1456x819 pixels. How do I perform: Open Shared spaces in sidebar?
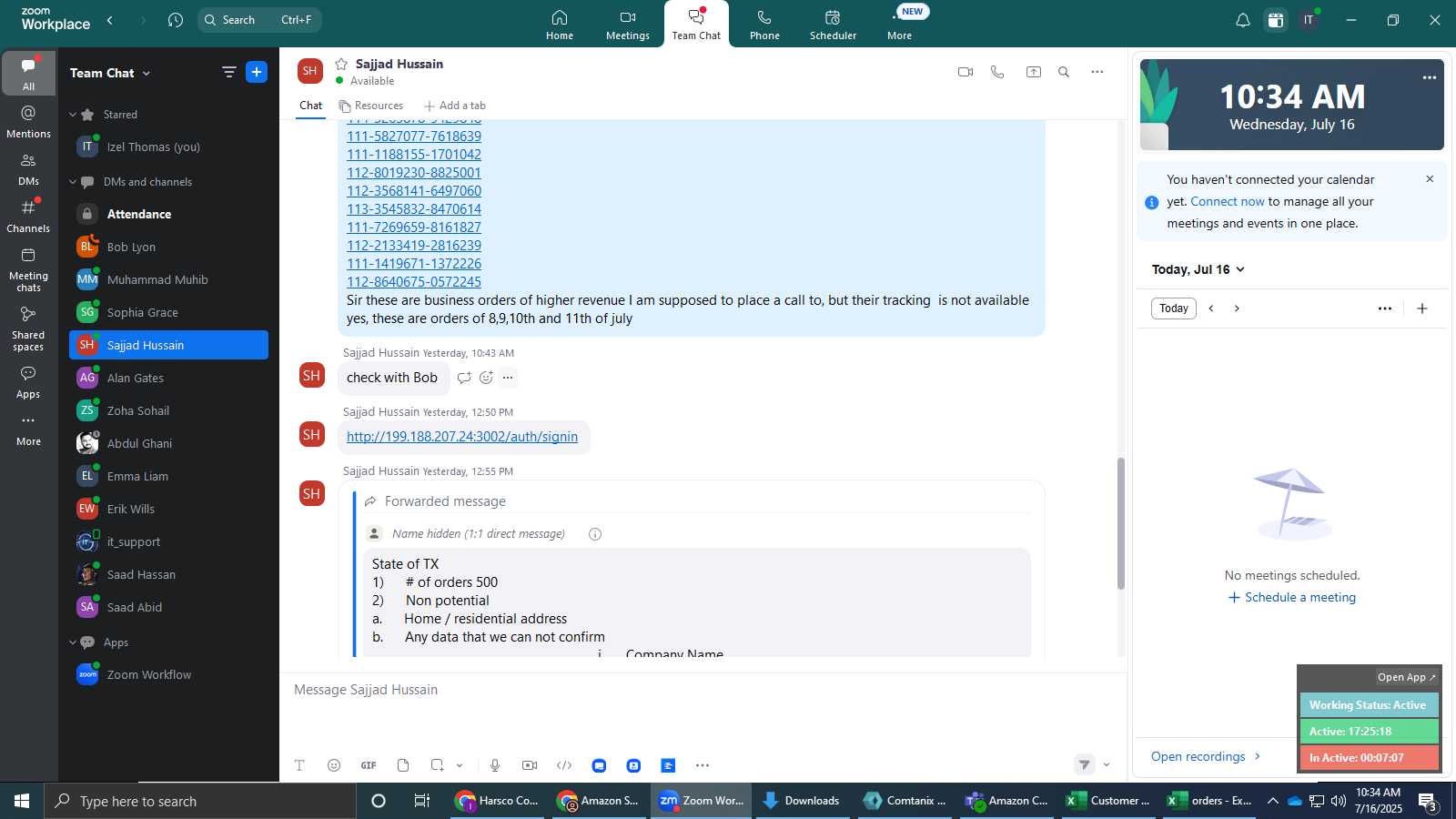click(x=28, y=329)
